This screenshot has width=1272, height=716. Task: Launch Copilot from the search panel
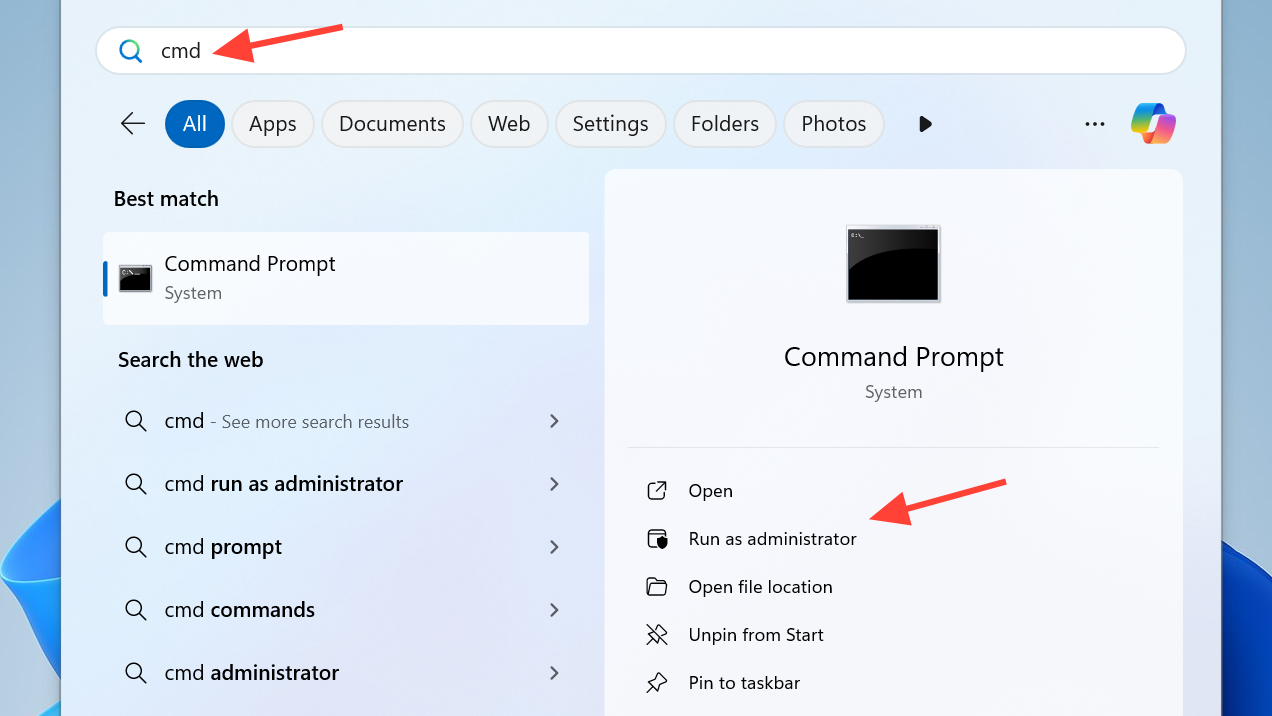point(1152,123)
